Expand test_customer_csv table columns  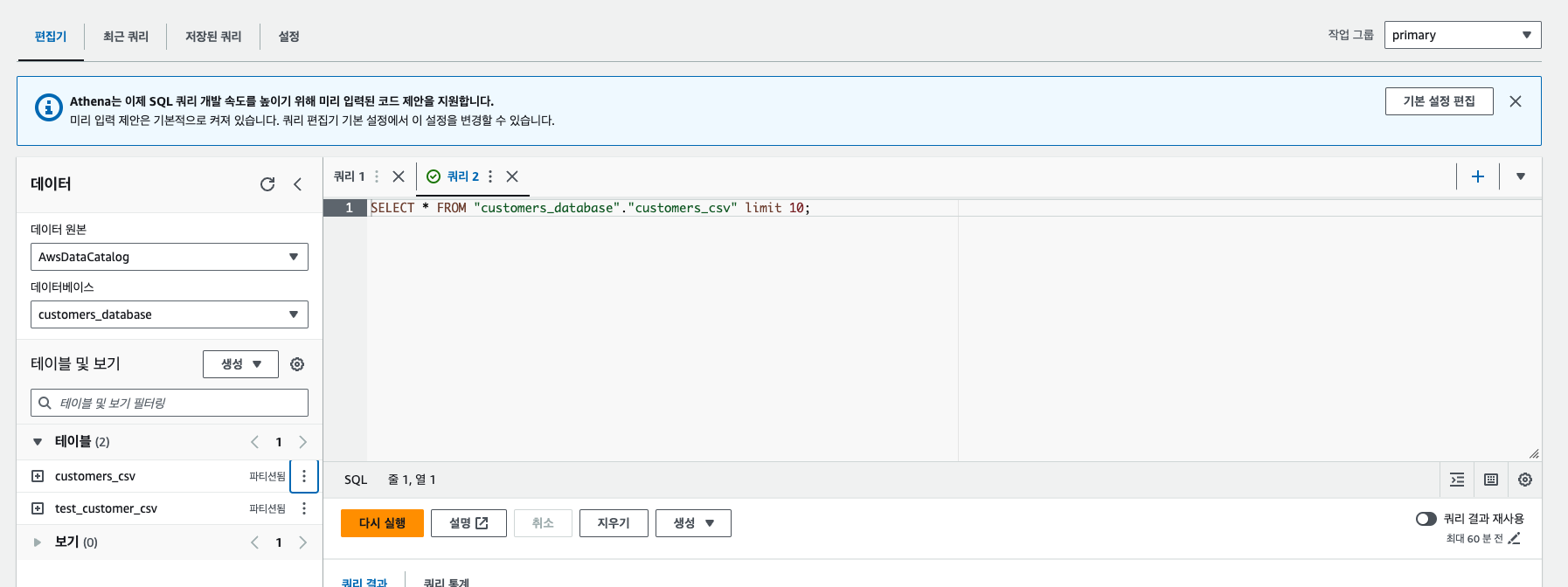point(38,508)
